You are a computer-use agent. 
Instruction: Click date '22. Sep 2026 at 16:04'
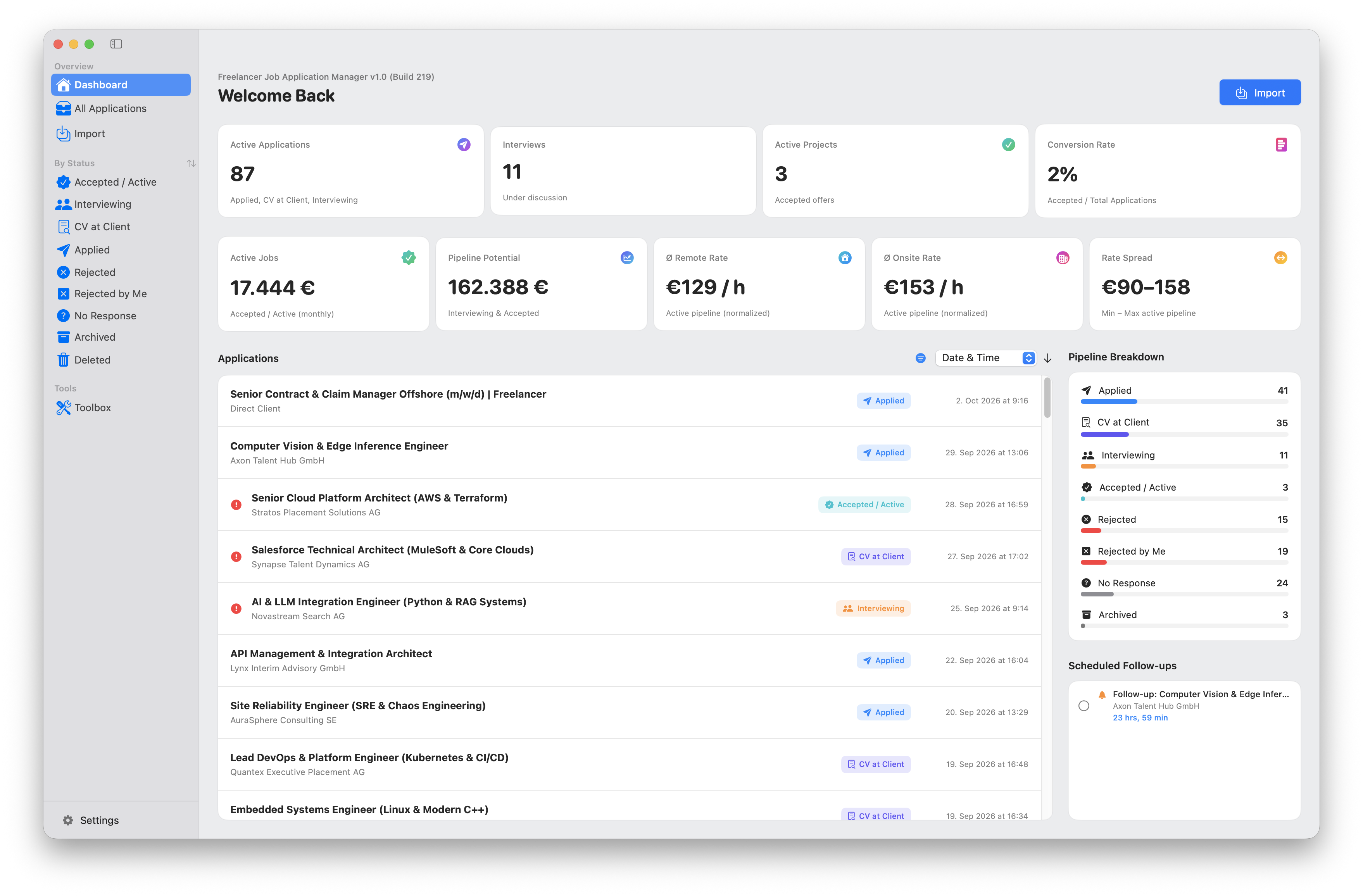point(987,661)
